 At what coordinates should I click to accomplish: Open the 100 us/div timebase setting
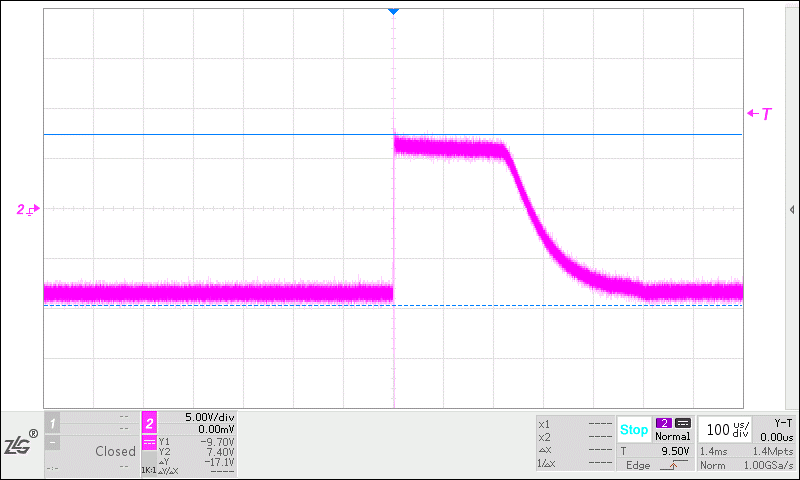[x=728, y=430]
